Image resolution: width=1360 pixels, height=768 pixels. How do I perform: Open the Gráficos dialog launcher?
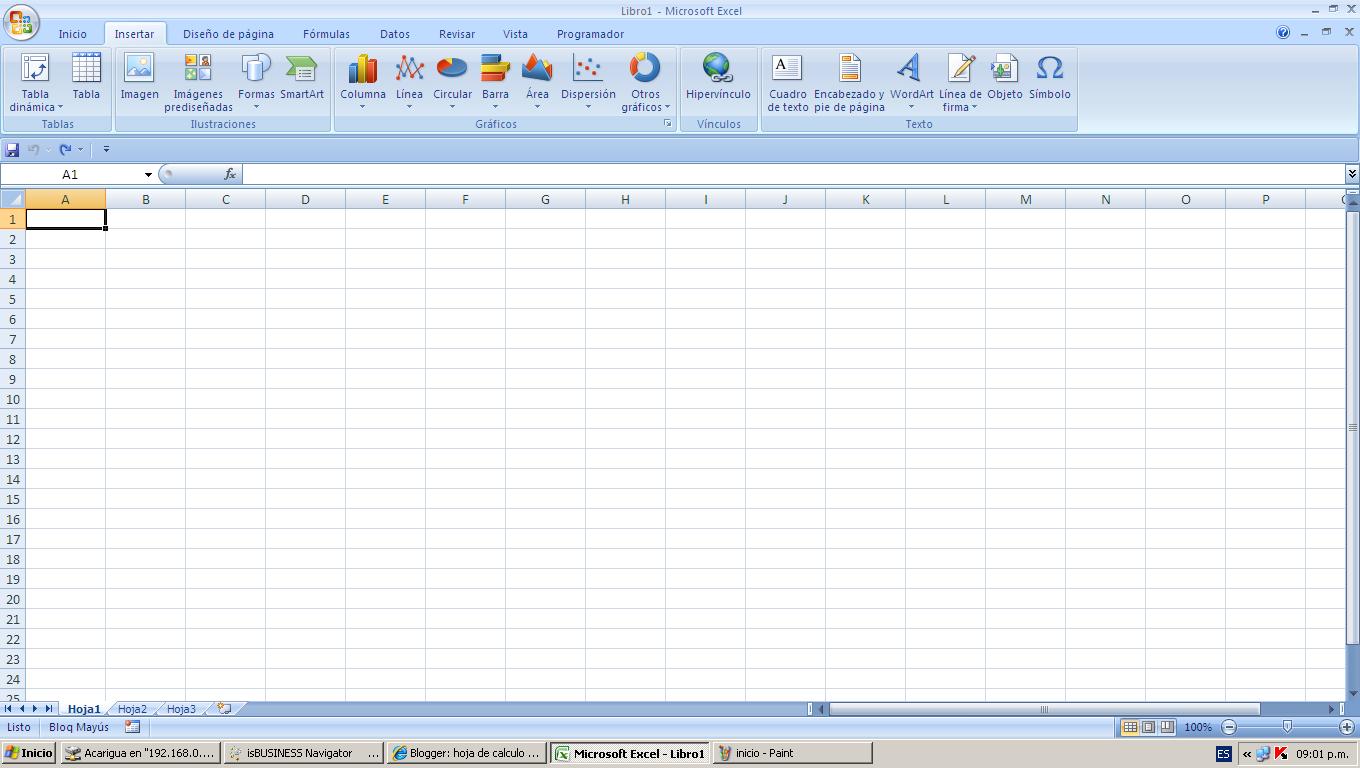pyautogui.click(x=668, y=124)
